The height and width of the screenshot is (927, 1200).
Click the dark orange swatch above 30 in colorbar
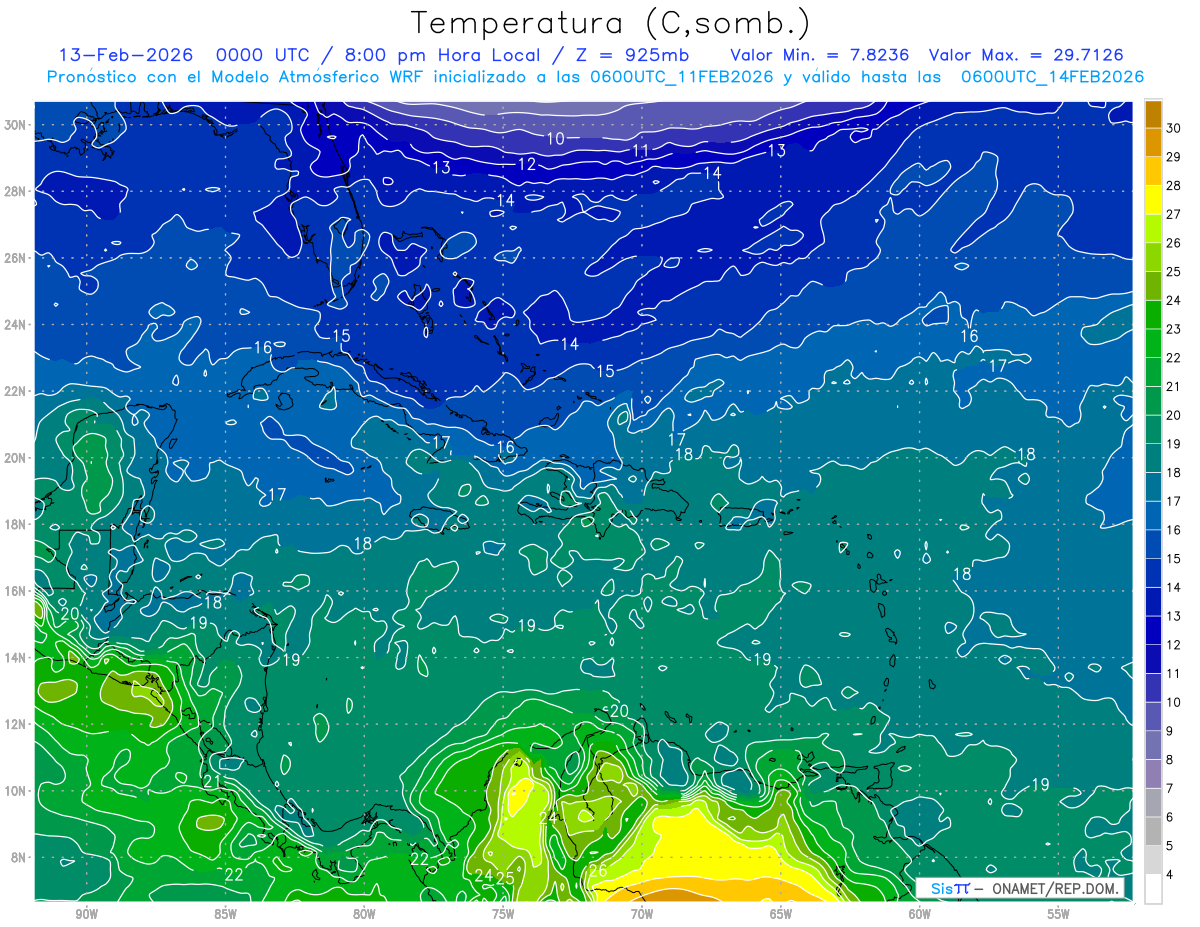1153,114
